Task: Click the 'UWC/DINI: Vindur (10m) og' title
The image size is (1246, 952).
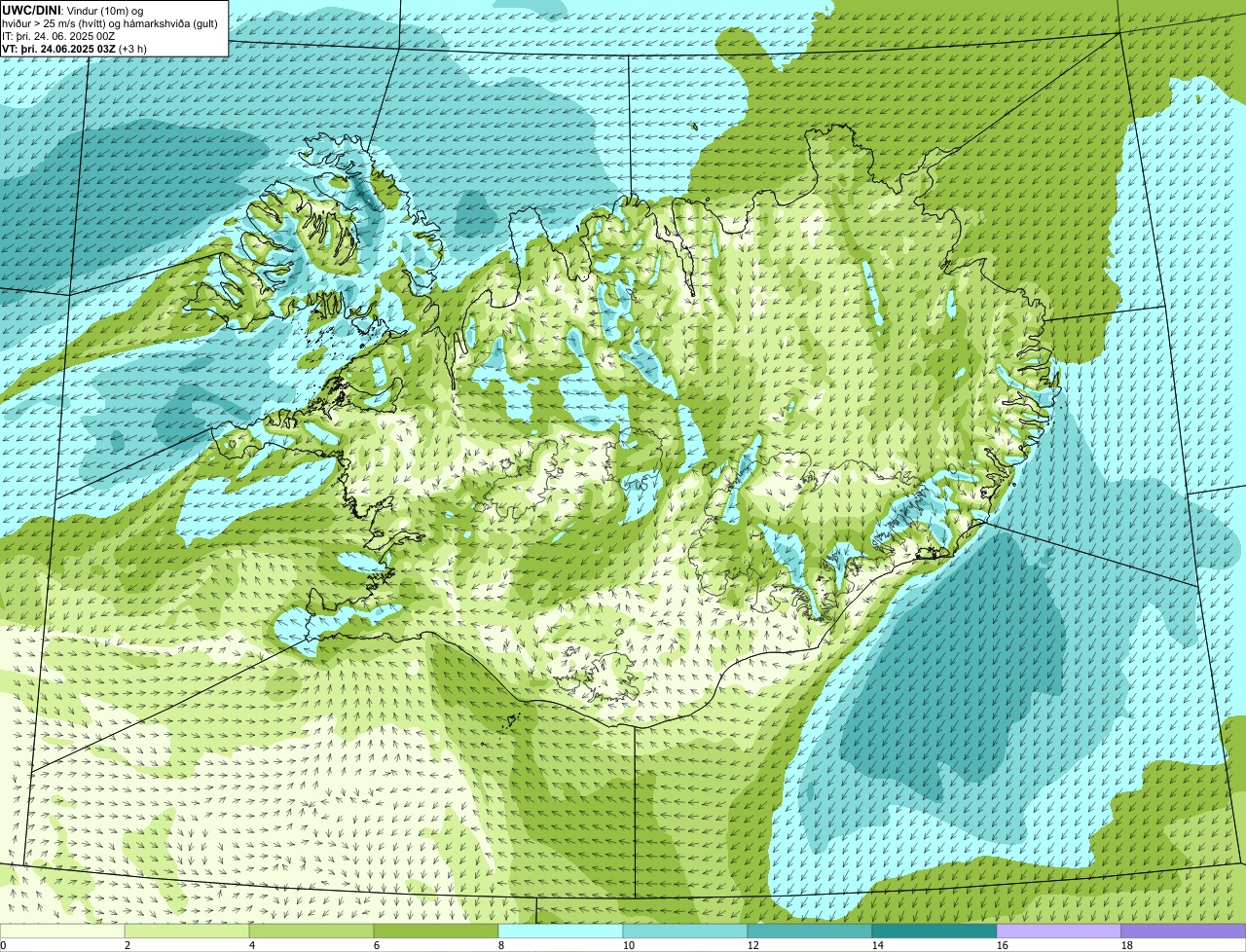Action: 73,10
